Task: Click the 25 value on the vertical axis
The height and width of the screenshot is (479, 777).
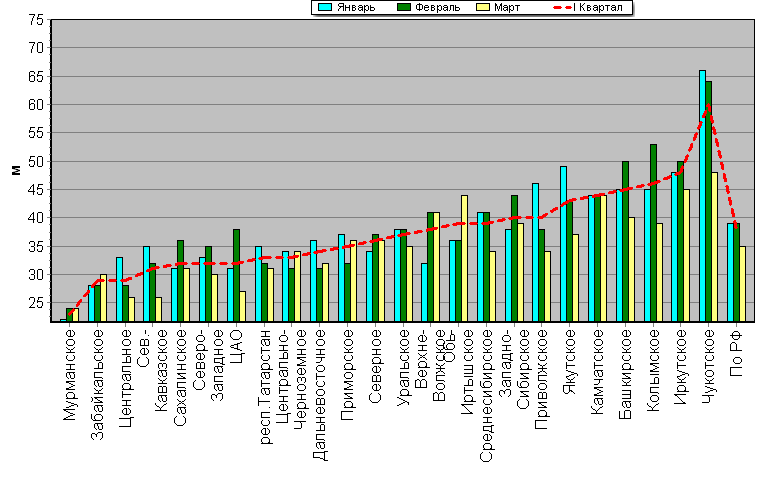Action: coord(37,303)
